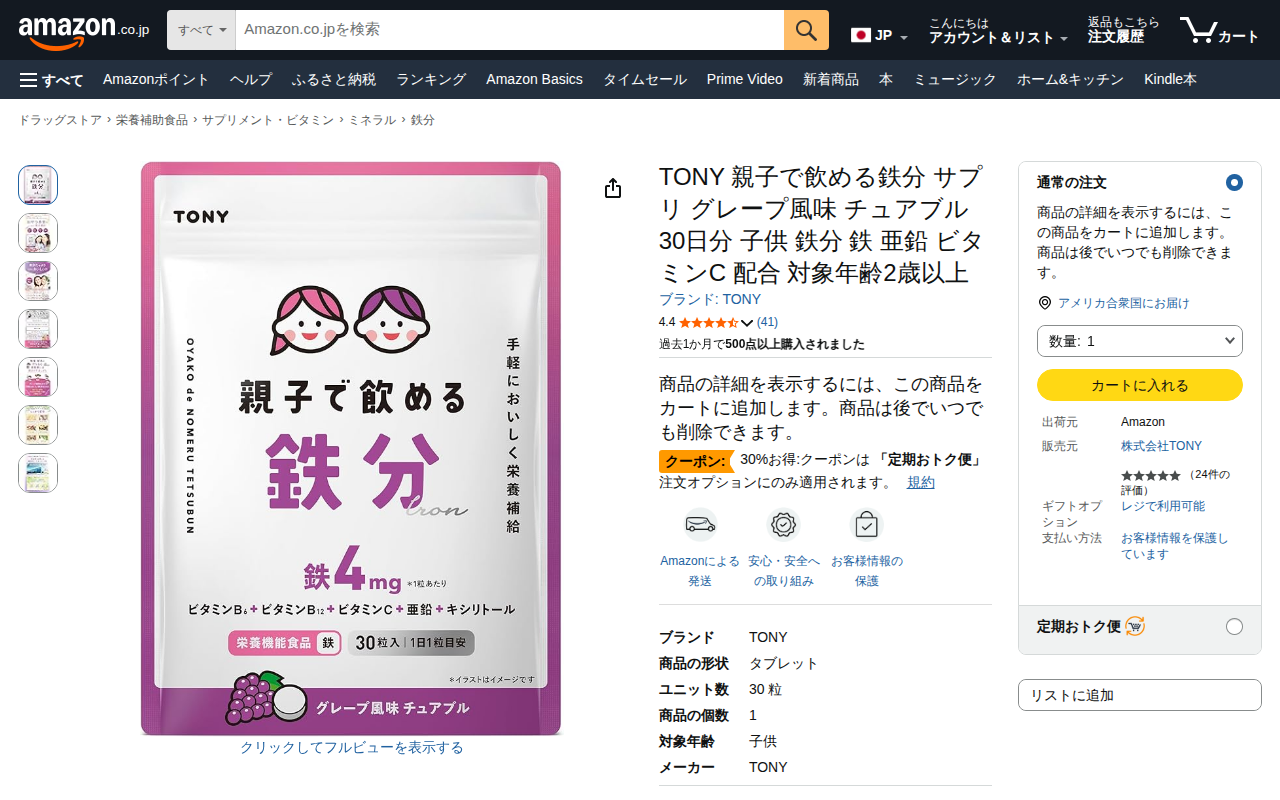The image size is (1280, 800).
Task: Select the 通常の注文 radio button
Action: 1234,183
